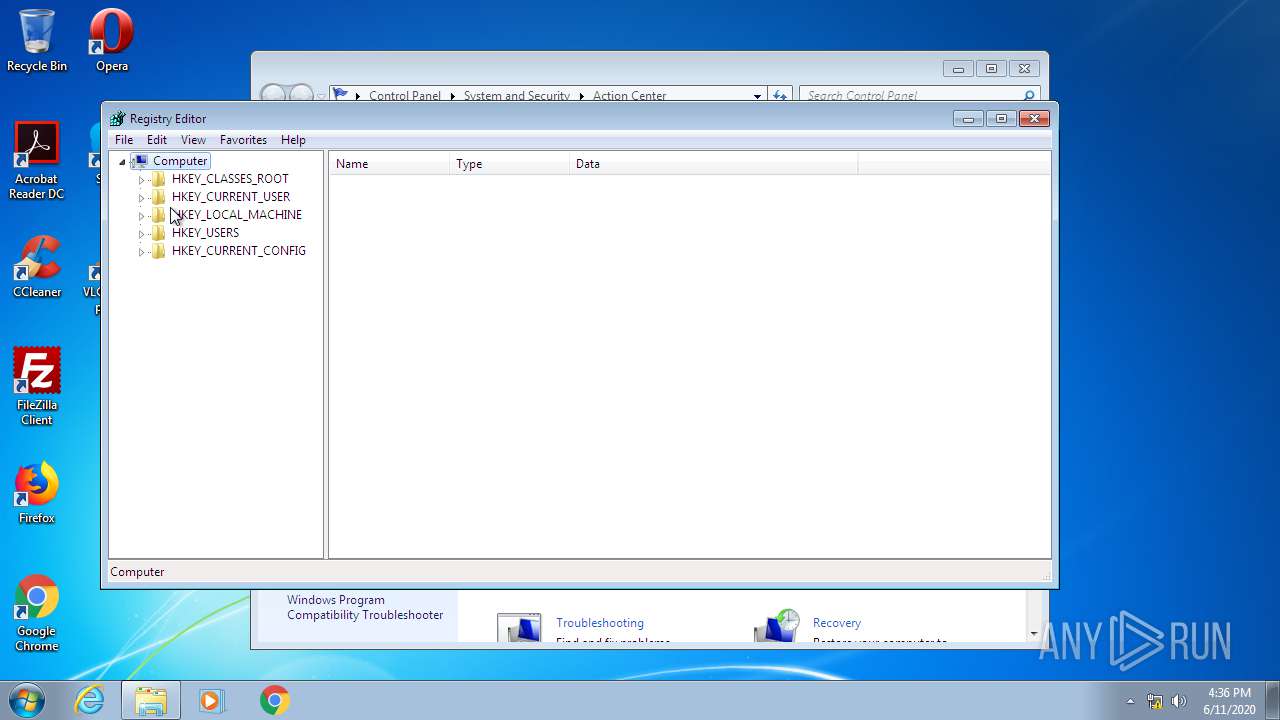Open the File menu in Registry Editor
Viewport: 1280px width, 720px height.
click(124, 140)
